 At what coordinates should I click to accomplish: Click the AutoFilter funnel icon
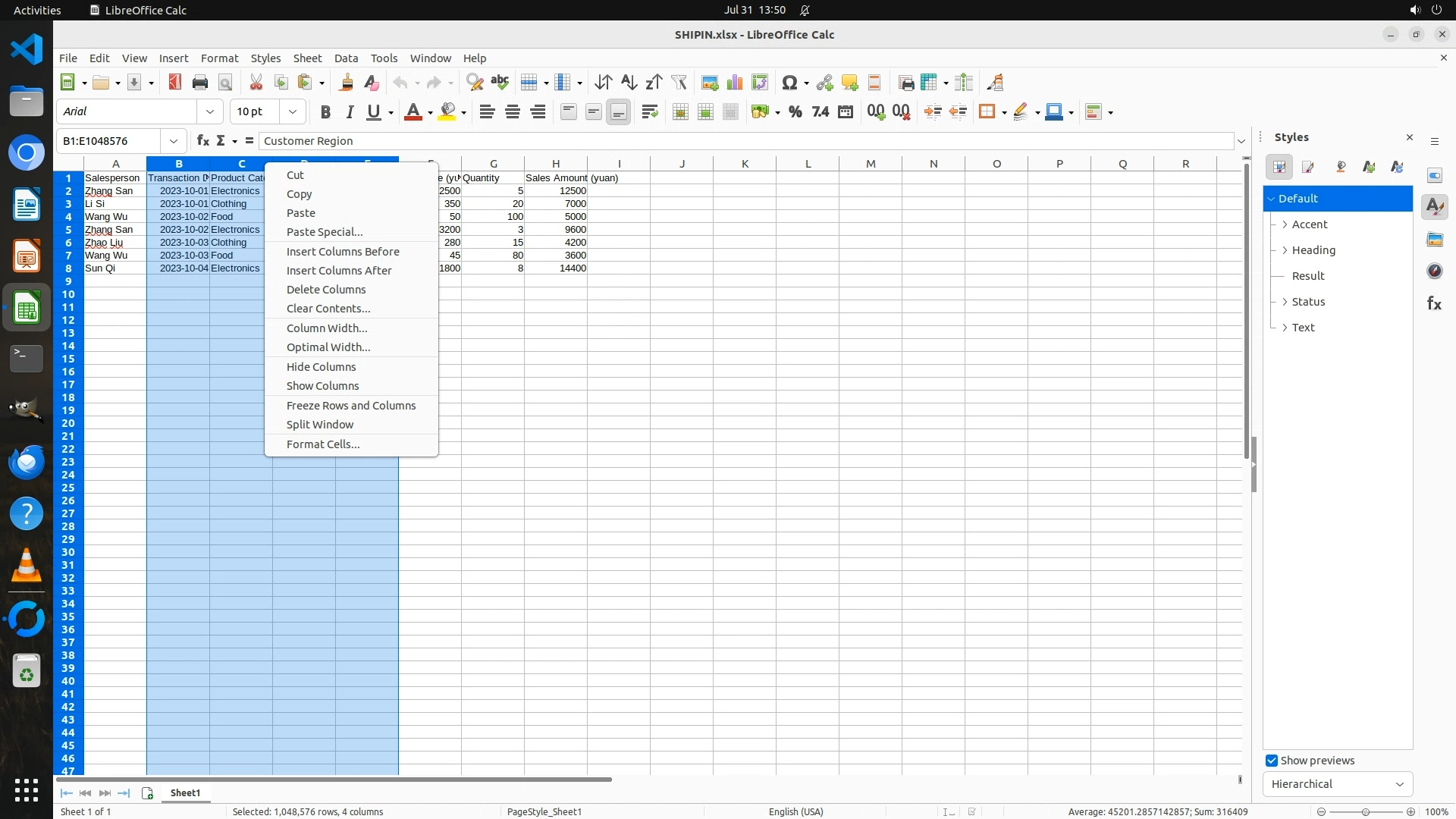tap(679, 83)
